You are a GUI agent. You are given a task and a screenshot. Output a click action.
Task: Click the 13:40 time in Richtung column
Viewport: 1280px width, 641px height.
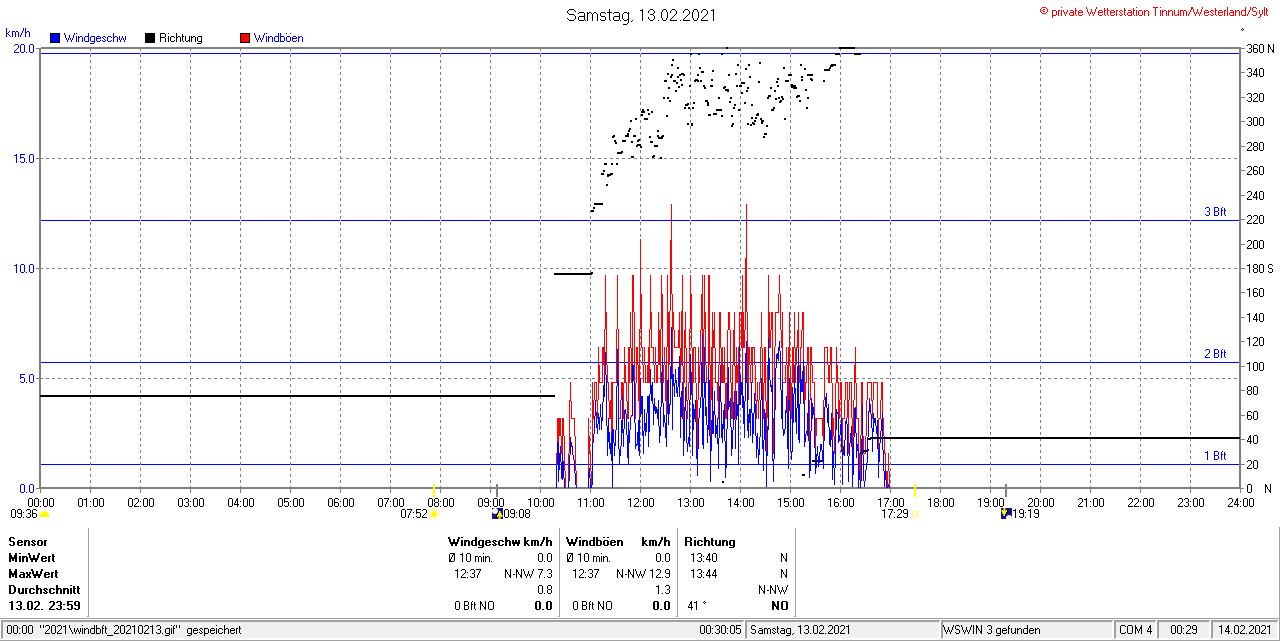pyautogui.click(x=703, y=557)
